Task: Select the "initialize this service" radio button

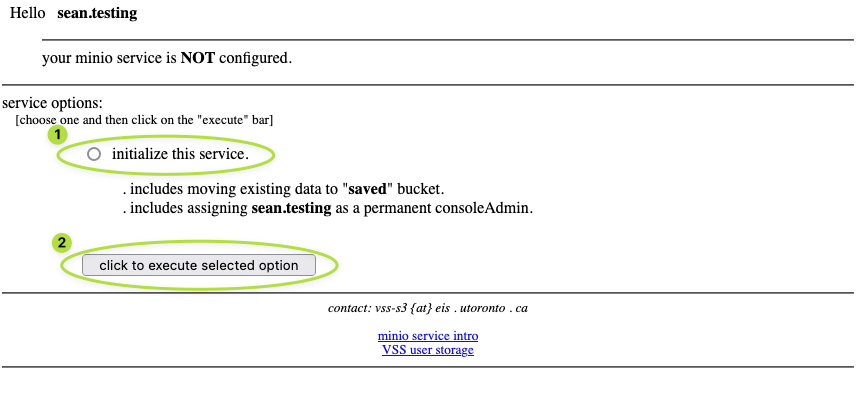Action: point(94,154)
